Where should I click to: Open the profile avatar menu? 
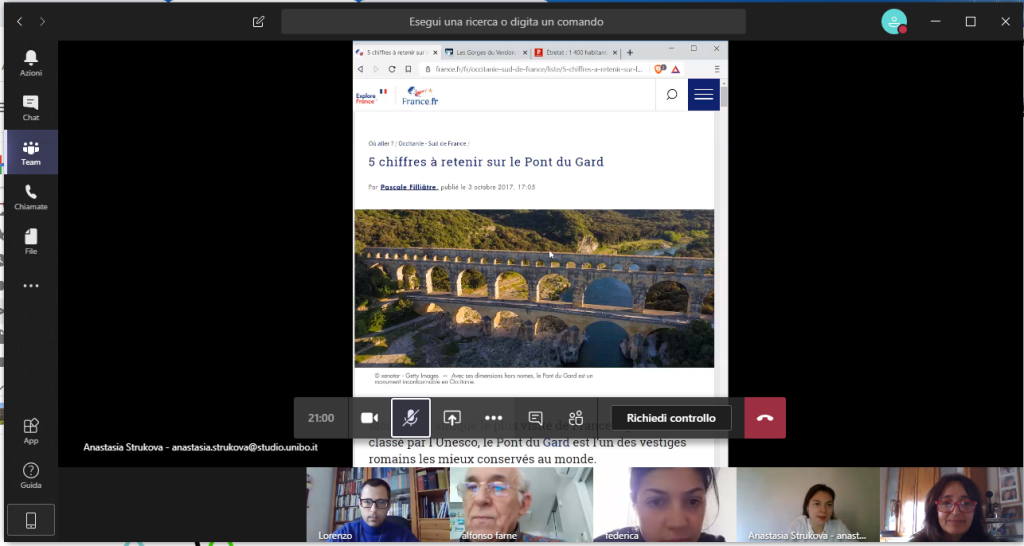(894, 22)
